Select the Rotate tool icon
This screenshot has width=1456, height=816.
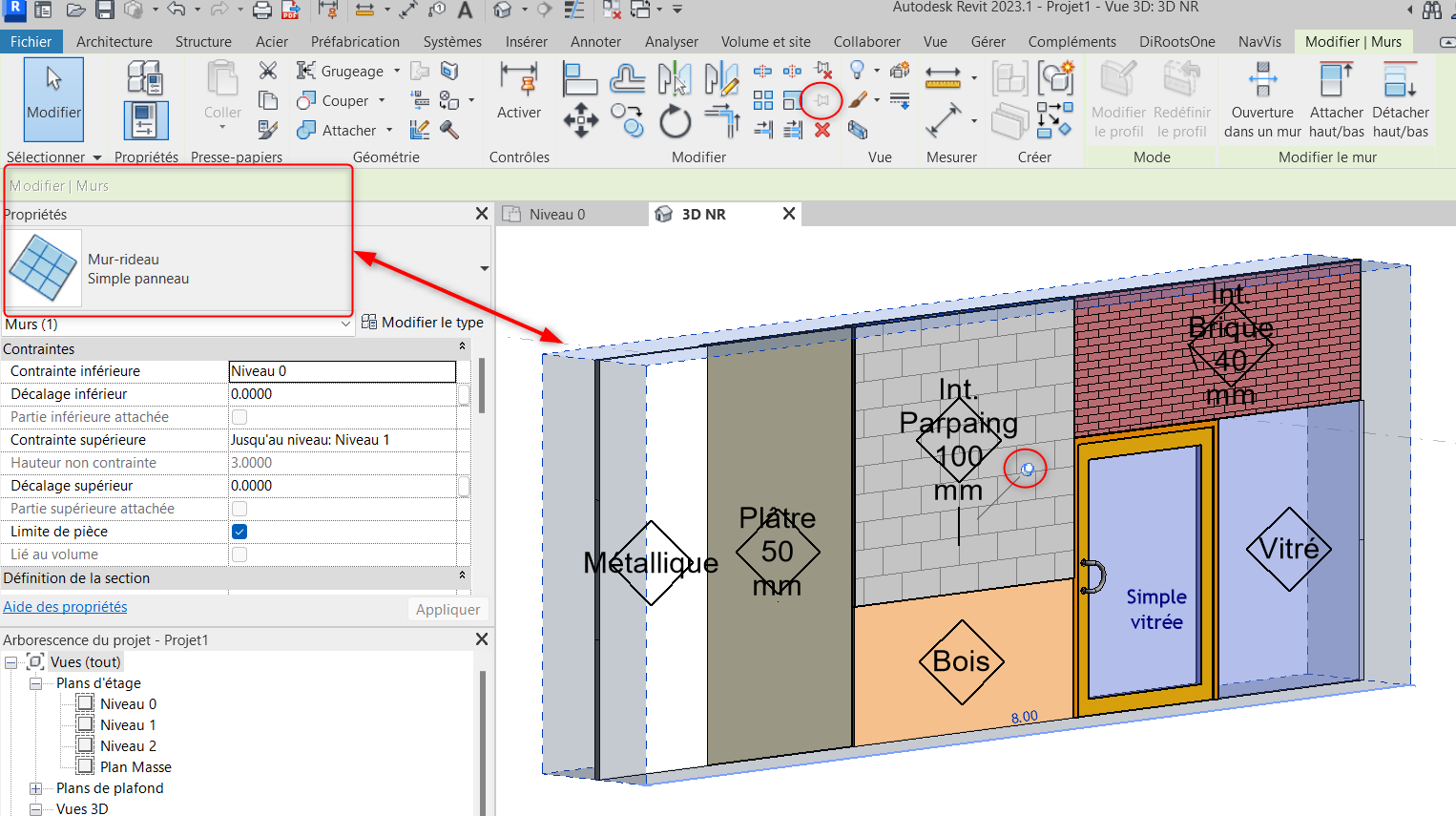[x=675, y=121]
